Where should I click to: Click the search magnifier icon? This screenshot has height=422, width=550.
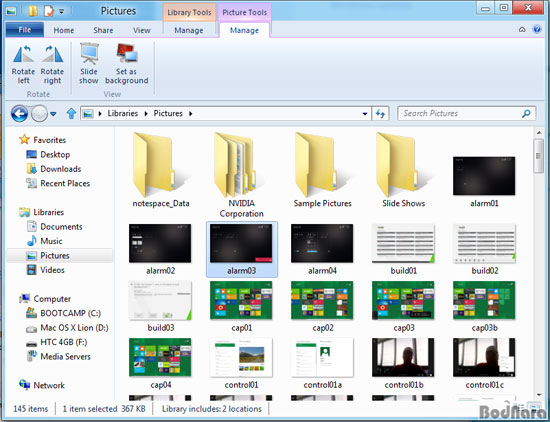pyautogui.click(x=526, y=113)
